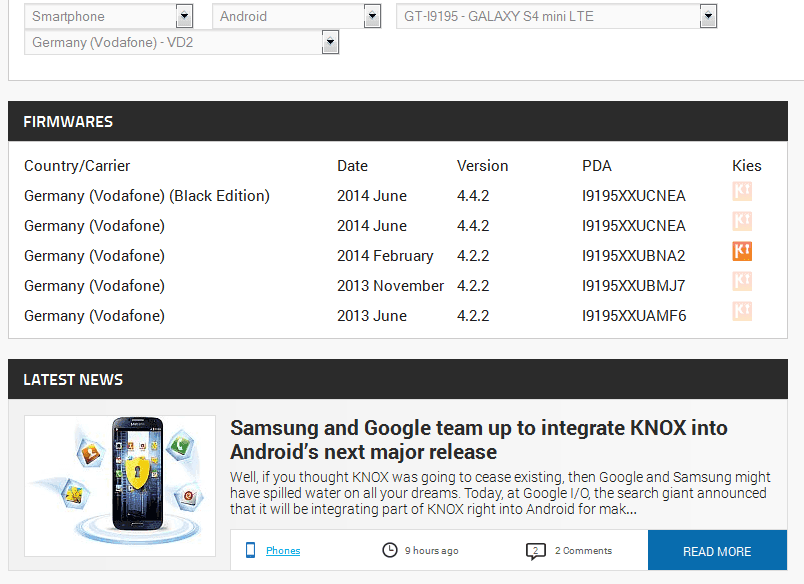This screenshot has height=584, width=804.
Task: Click the clock icon next to 9 hours ago
Action: (x=390, y=550)
